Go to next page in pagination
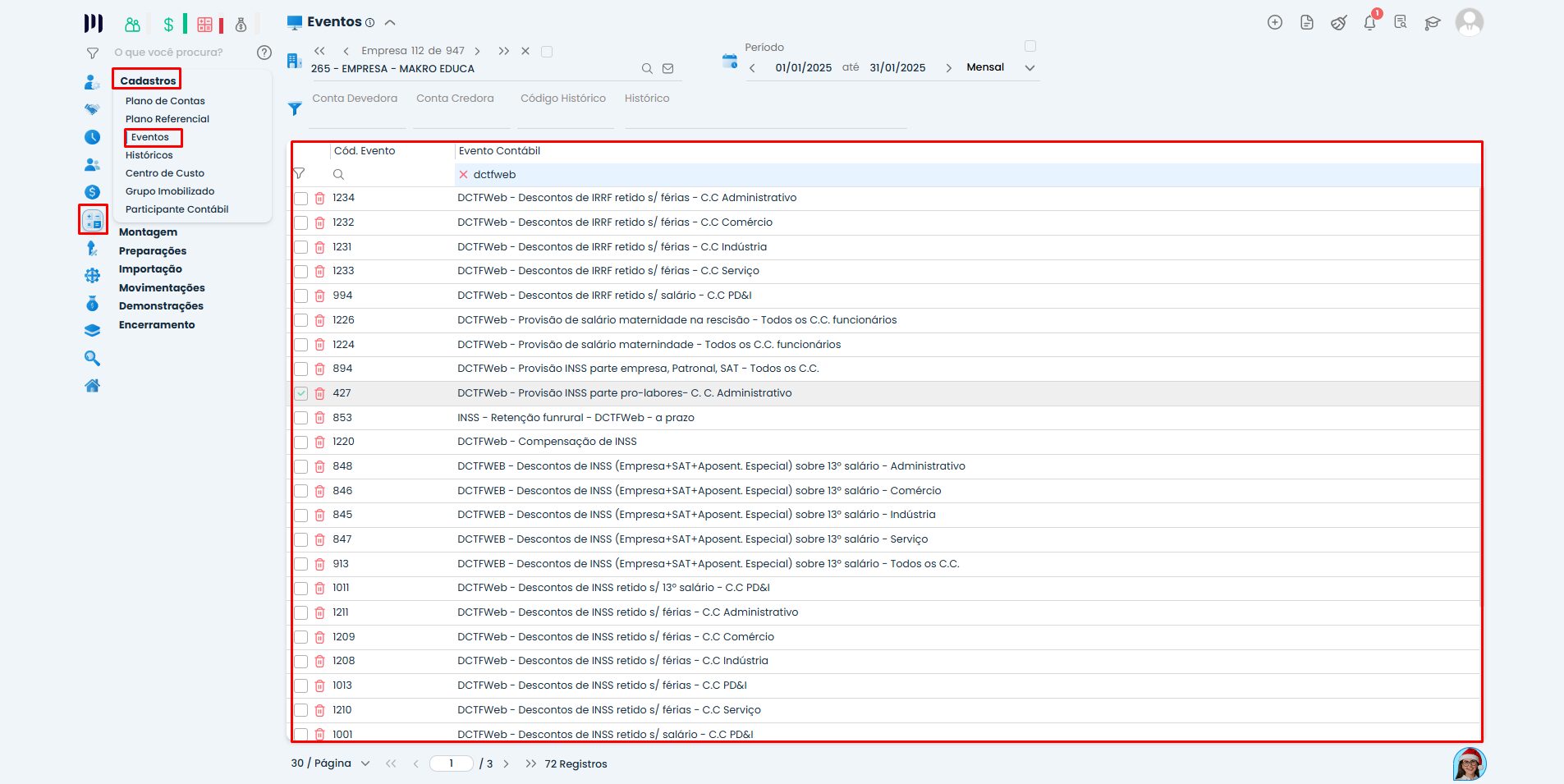 tap(507, 763)
